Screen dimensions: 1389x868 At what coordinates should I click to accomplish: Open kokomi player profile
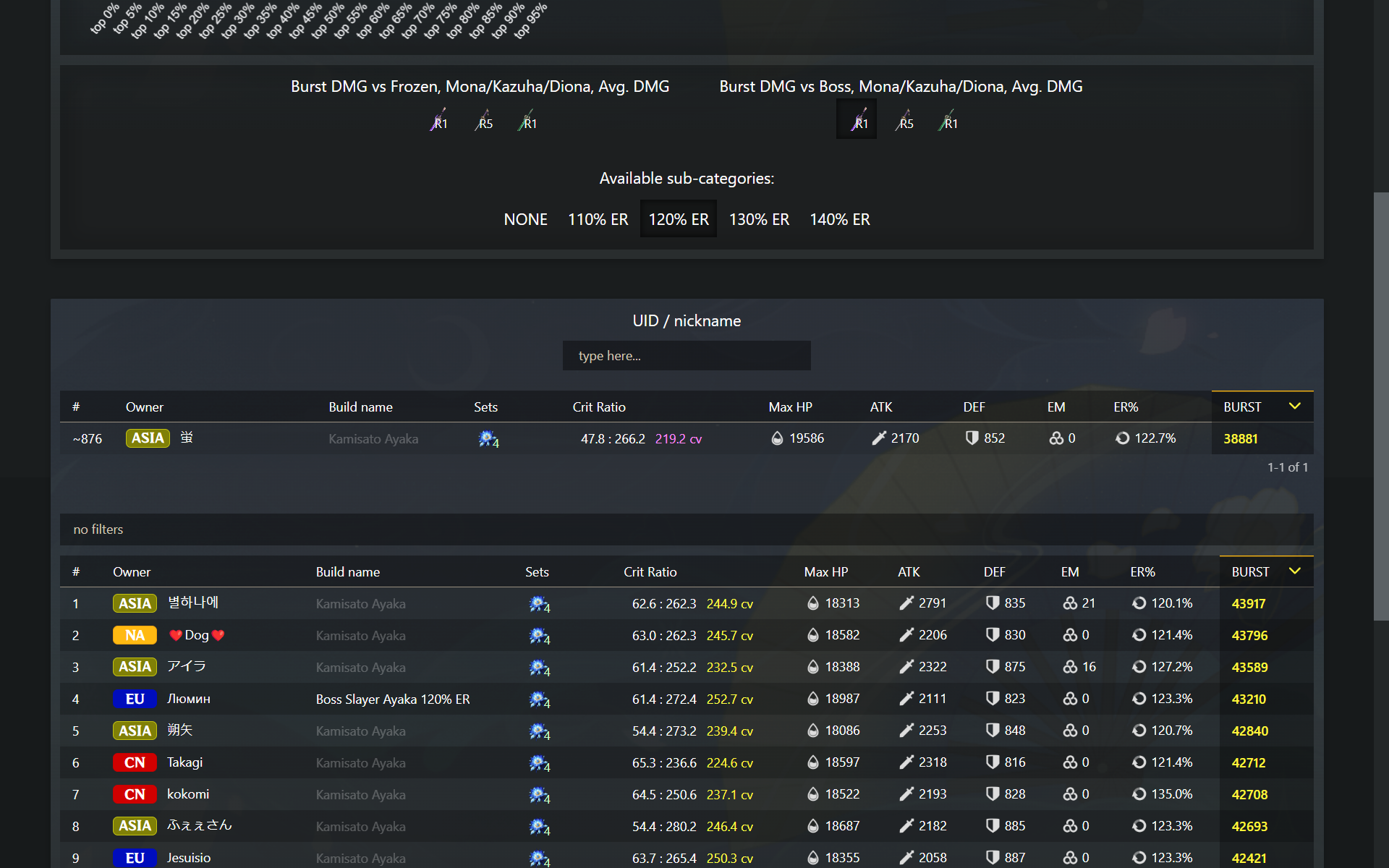[188, 794]
